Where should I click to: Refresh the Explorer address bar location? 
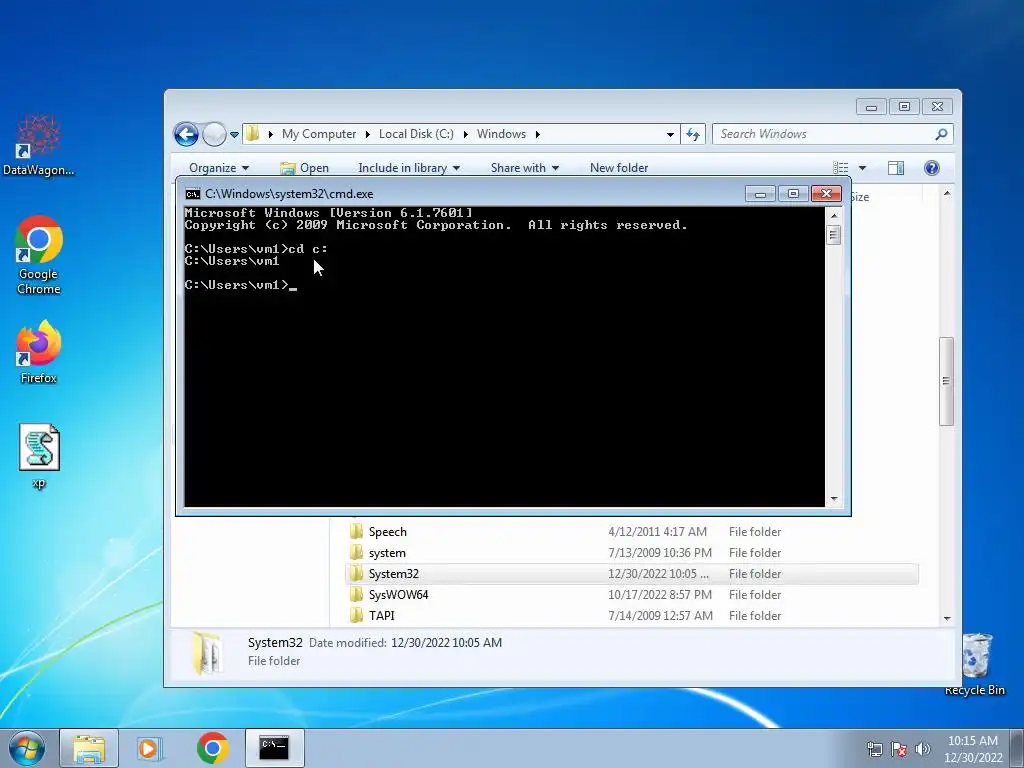coord(693,135)
